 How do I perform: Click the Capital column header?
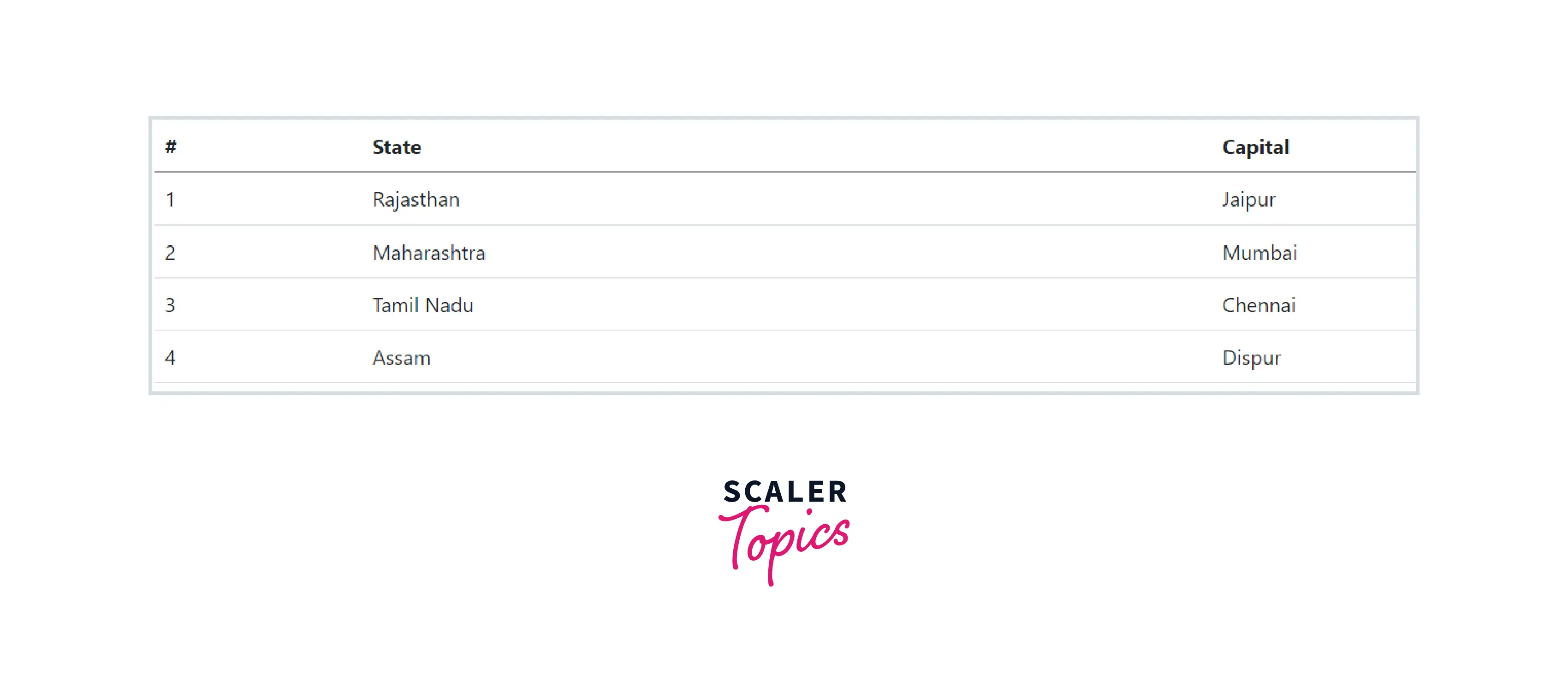click(1255, 147)
